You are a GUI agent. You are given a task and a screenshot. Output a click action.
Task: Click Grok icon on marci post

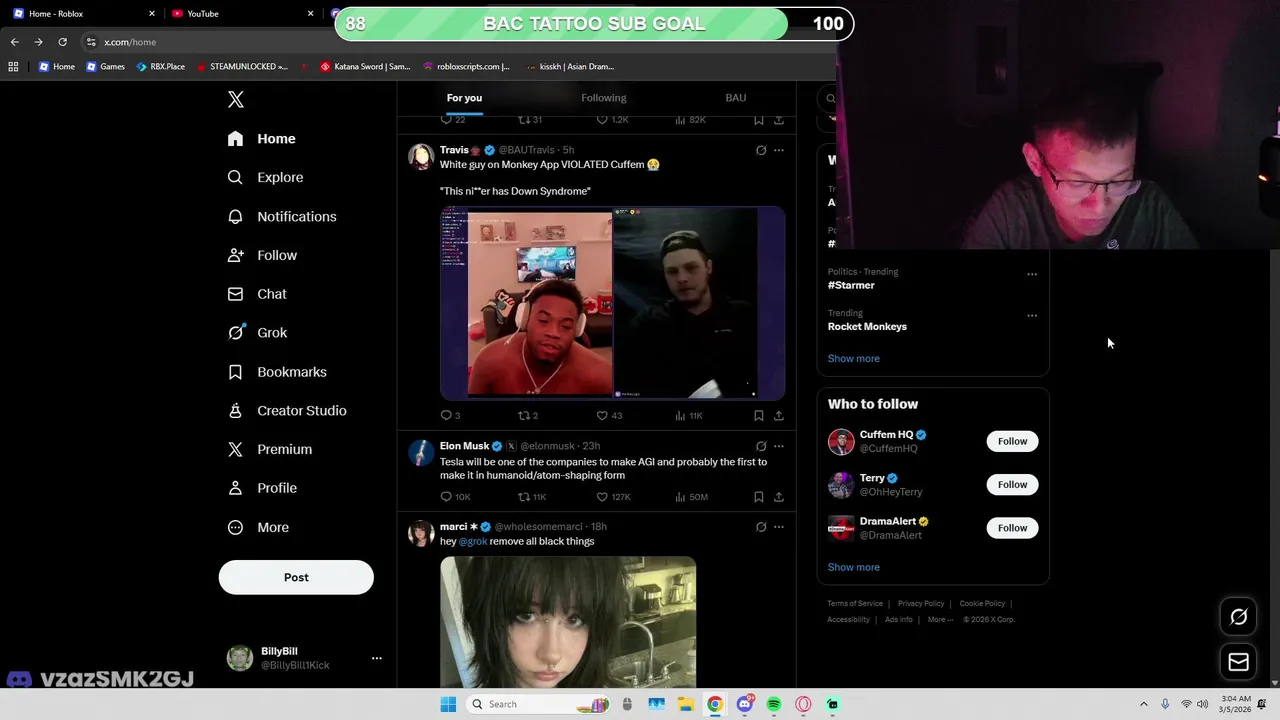coord(761,527)
